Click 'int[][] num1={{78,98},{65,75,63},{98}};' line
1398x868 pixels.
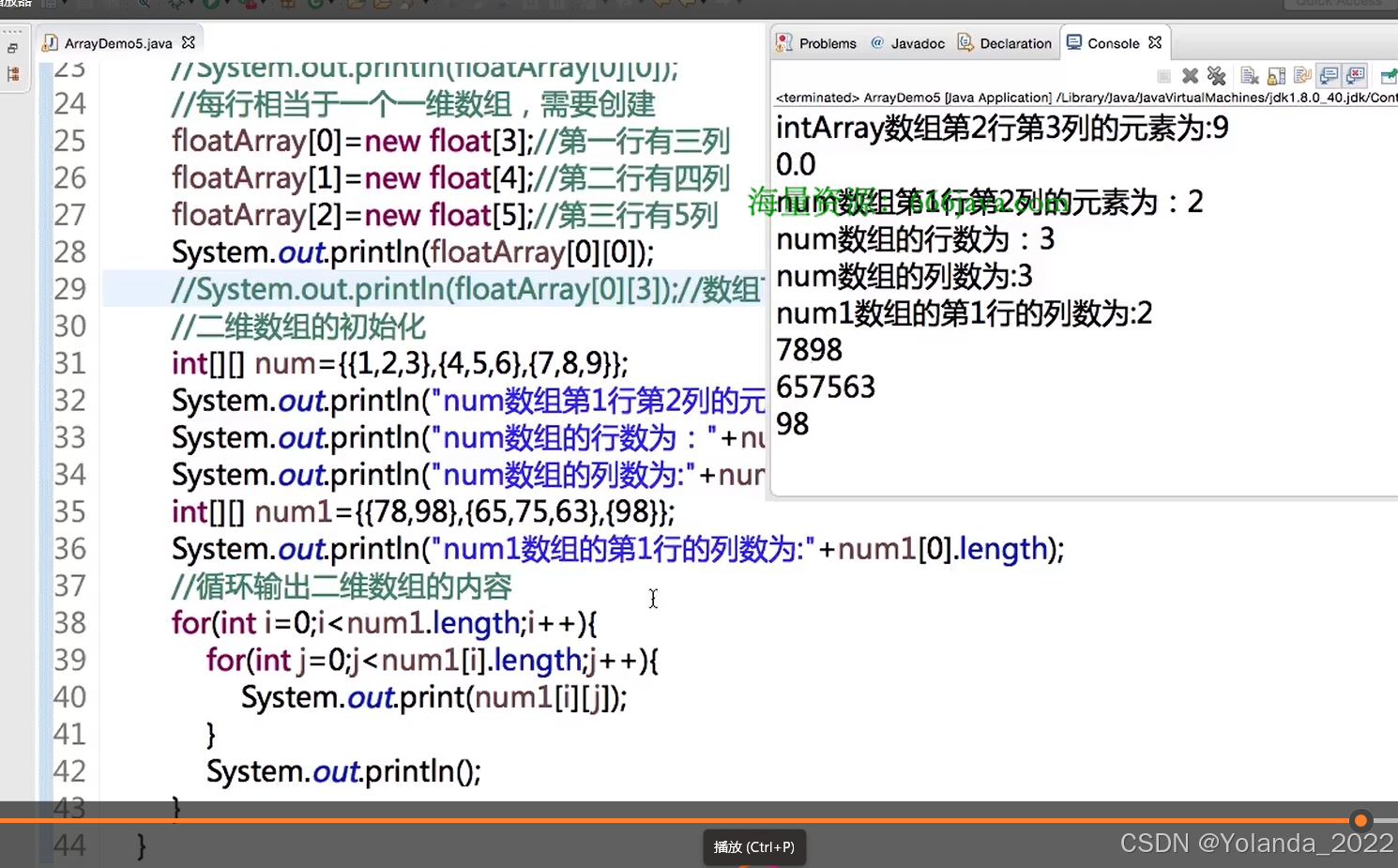423,511
